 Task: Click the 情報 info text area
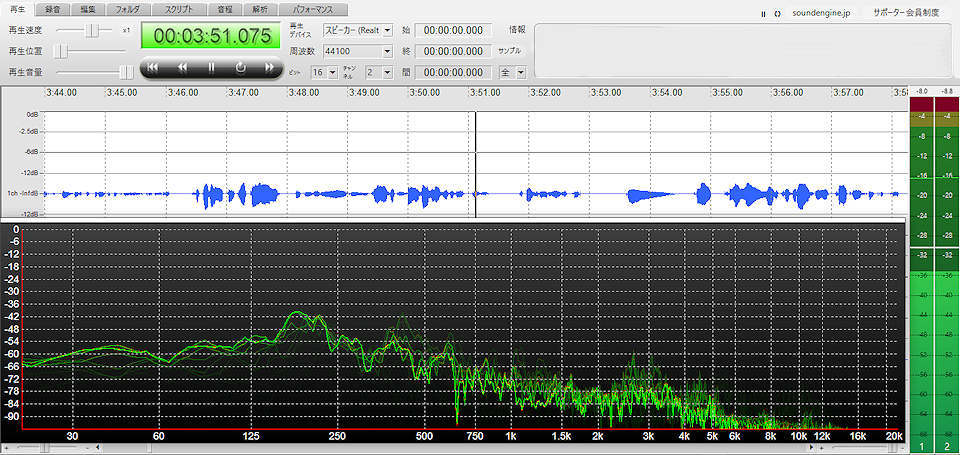[x=742, y=51]
